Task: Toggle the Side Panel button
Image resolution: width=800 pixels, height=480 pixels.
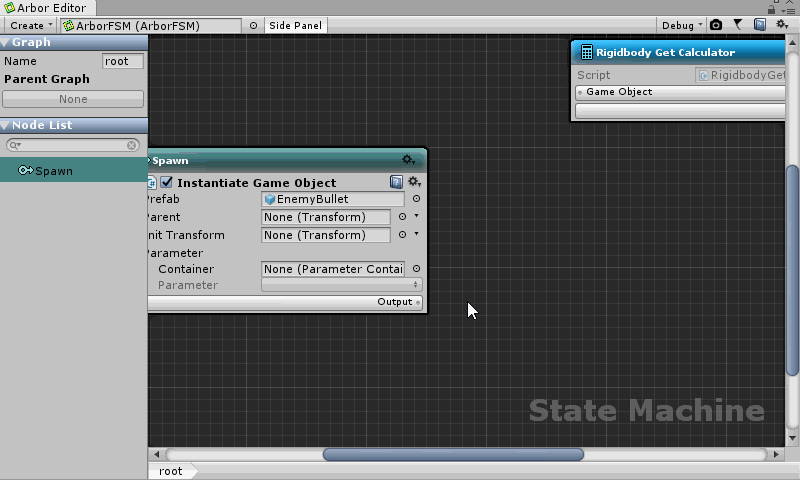Action: pyautogui.click(x=295, y=25)
